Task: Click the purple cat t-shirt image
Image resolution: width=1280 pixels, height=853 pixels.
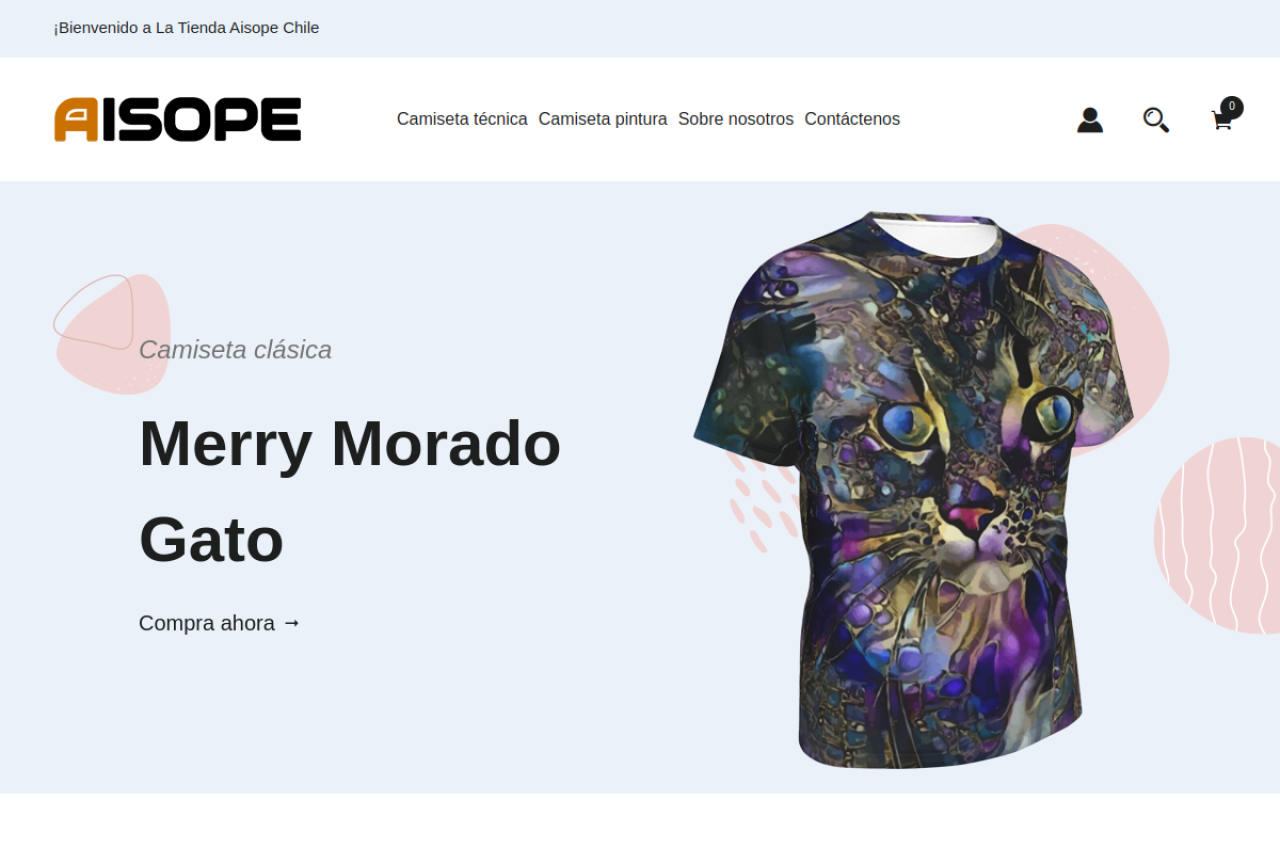Action: [x=913, y=490]
